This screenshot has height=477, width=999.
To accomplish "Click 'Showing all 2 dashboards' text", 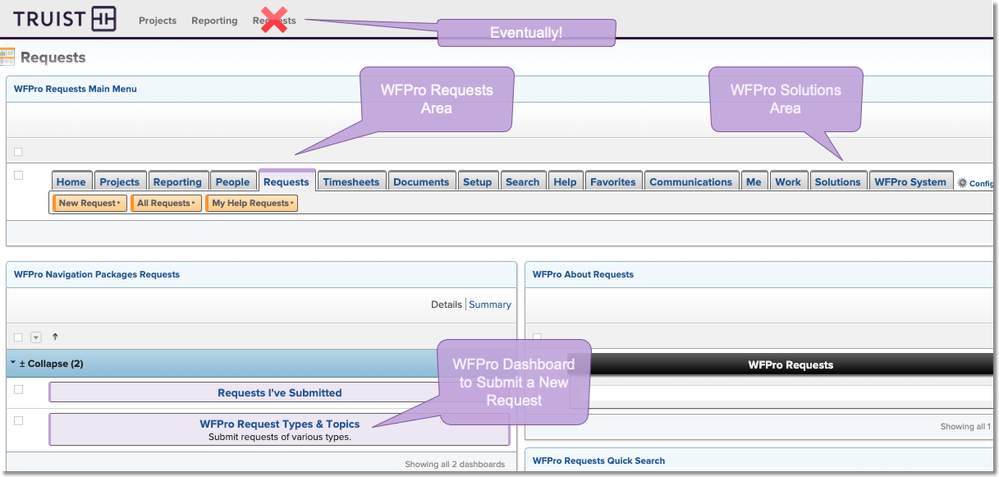I will click(455, 464).
